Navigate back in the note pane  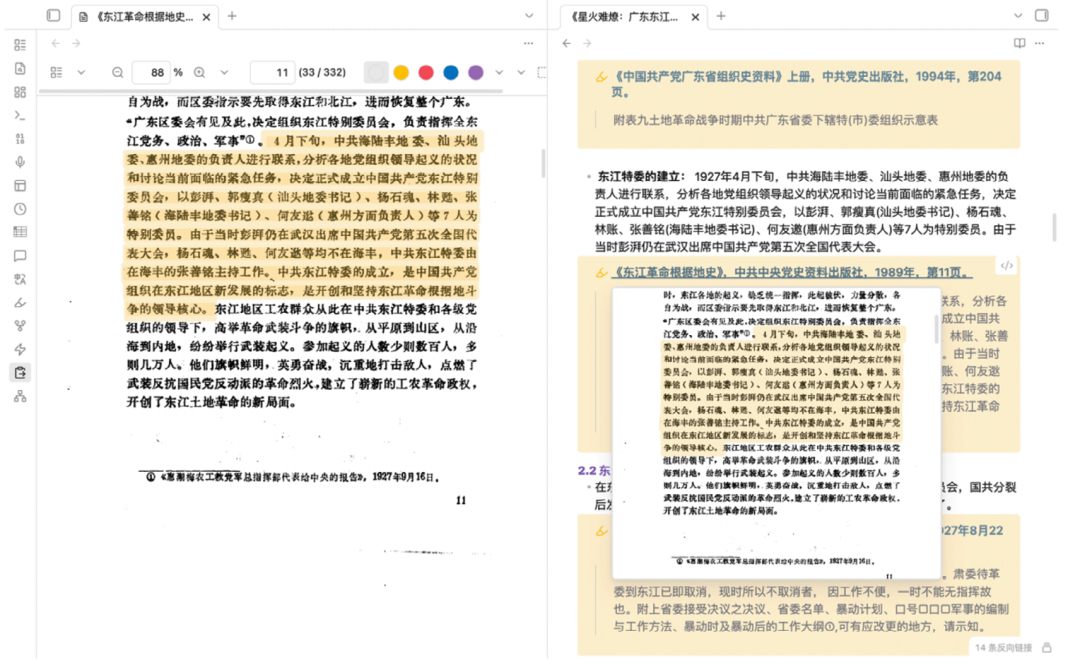567,43
